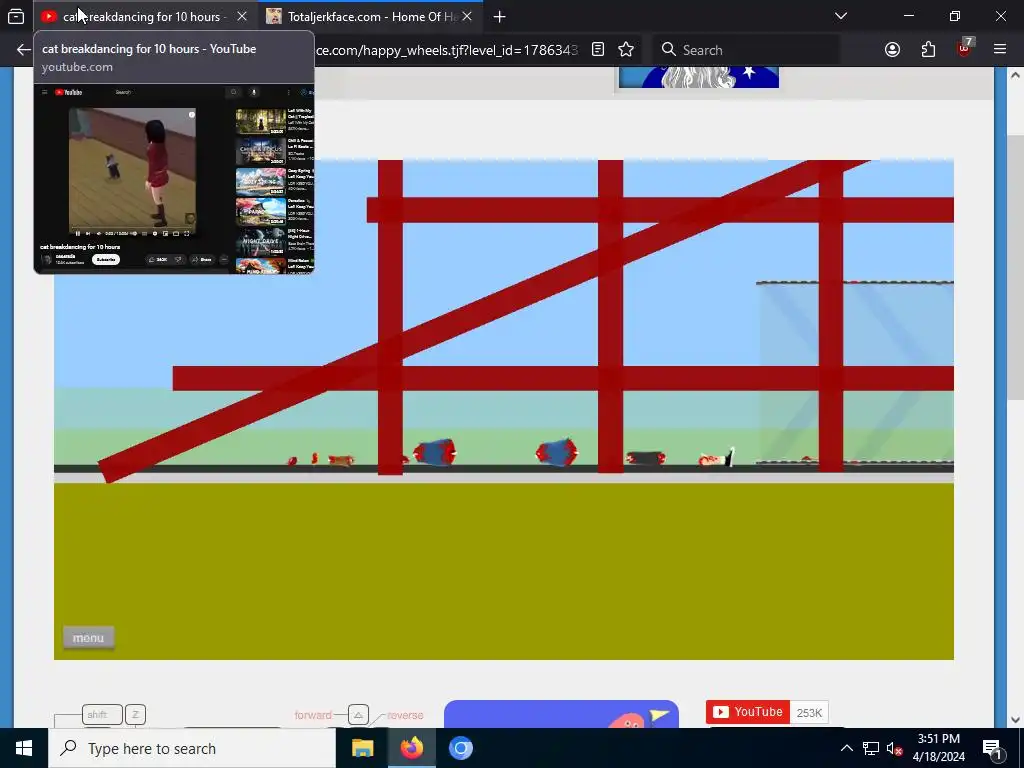The image size is (1024, 768).
Task: Toggle reader view icon in address bar
Action: click(x=598, y=50)
